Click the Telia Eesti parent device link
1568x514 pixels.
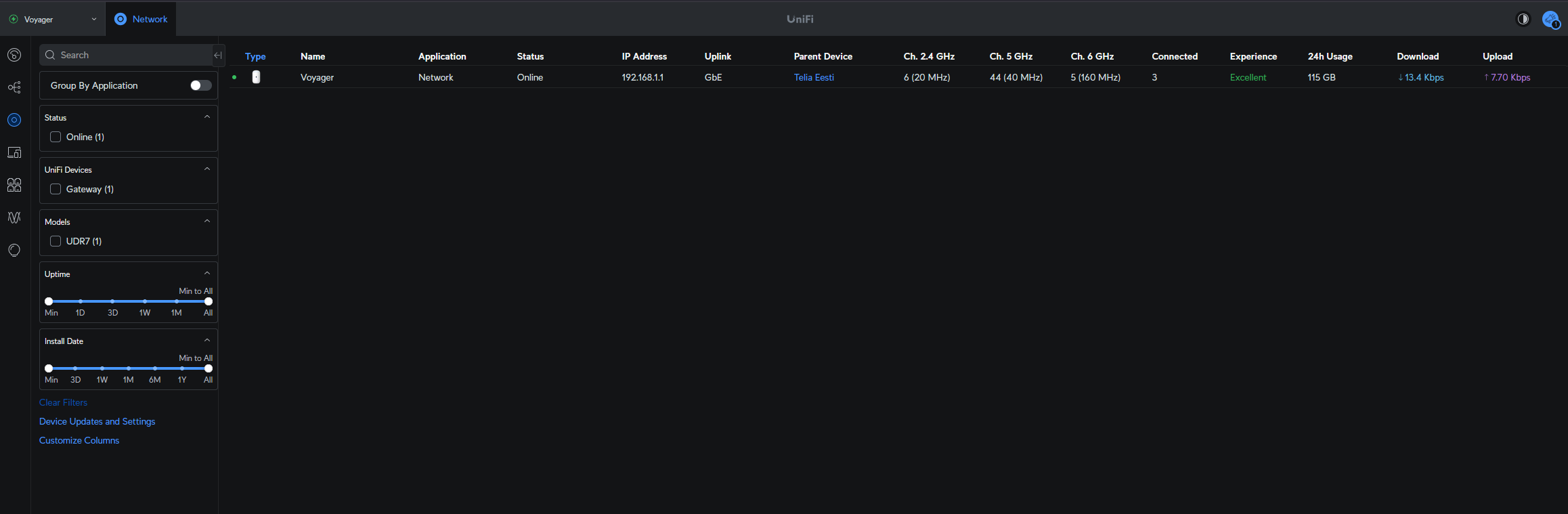point(814,77)
